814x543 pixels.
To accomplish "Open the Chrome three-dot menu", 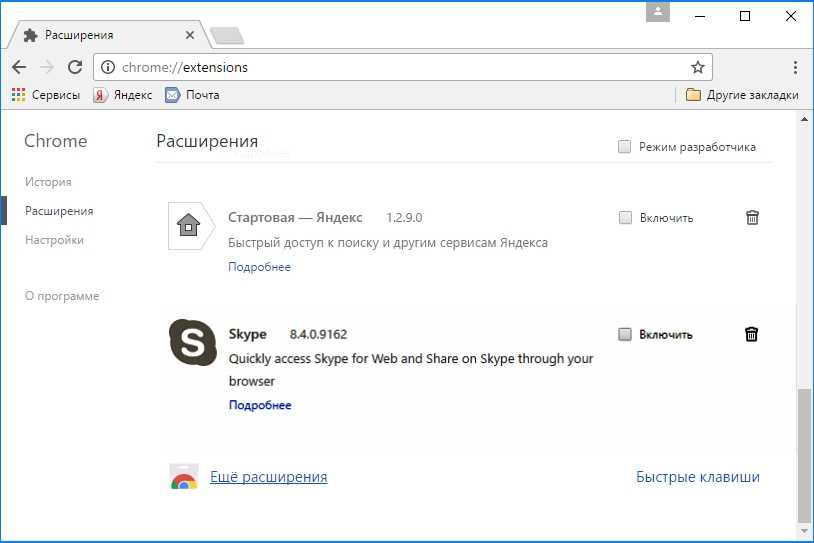I will (795, 67).
